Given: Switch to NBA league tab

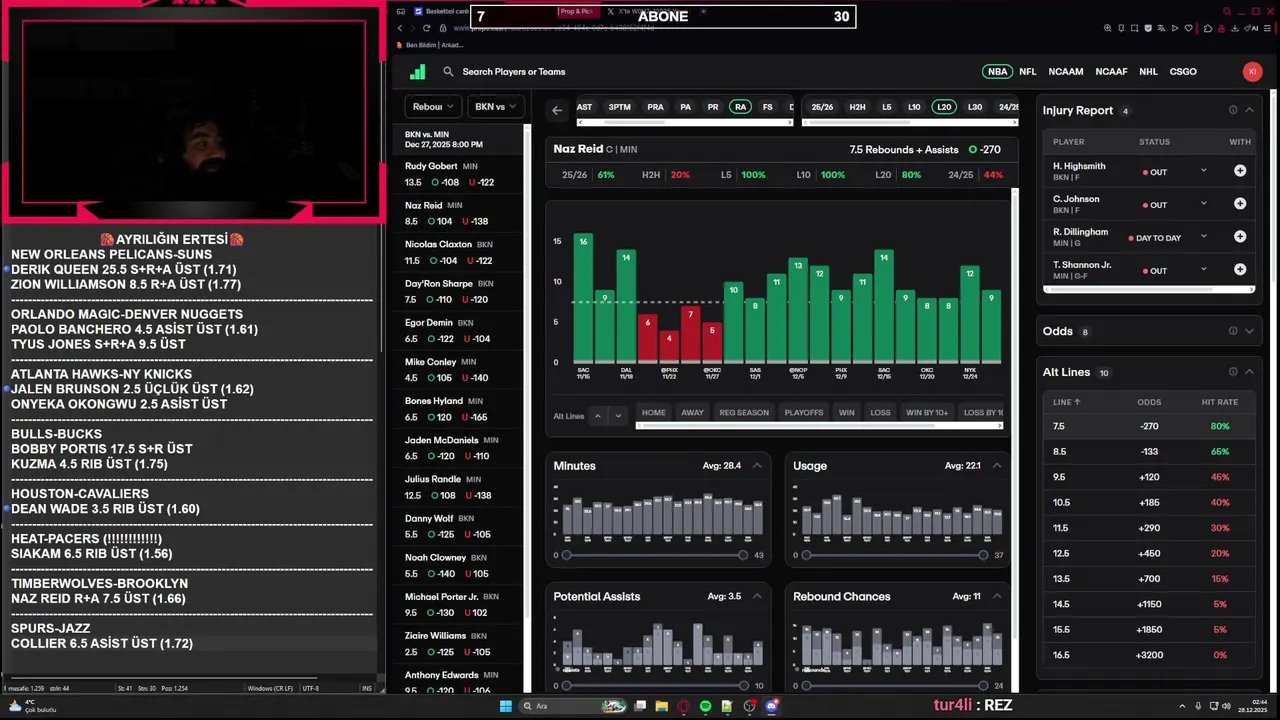Looking at the screenshot, I should [x=997, y=72].
